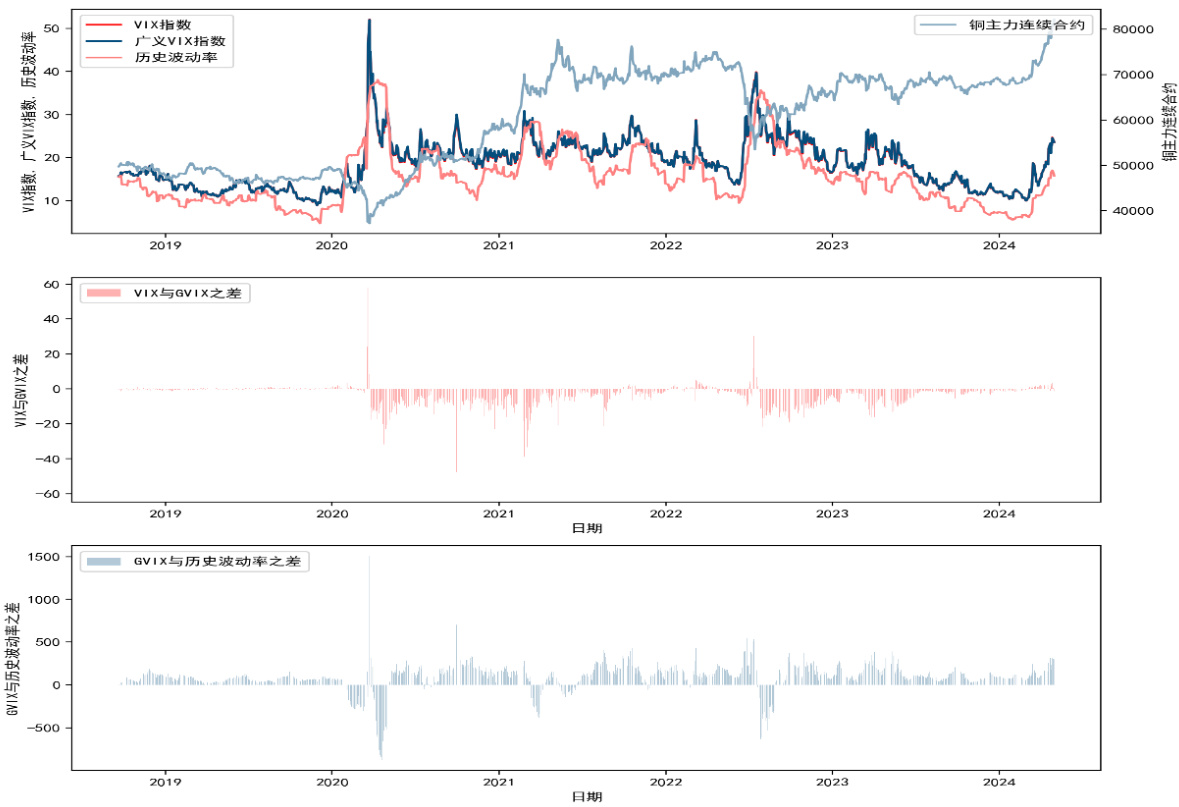Image resolution: width=1179 pixels, height=807 pixels.
Task: Click the 80000 right-axis tick label
Action: click(1128, 30)
